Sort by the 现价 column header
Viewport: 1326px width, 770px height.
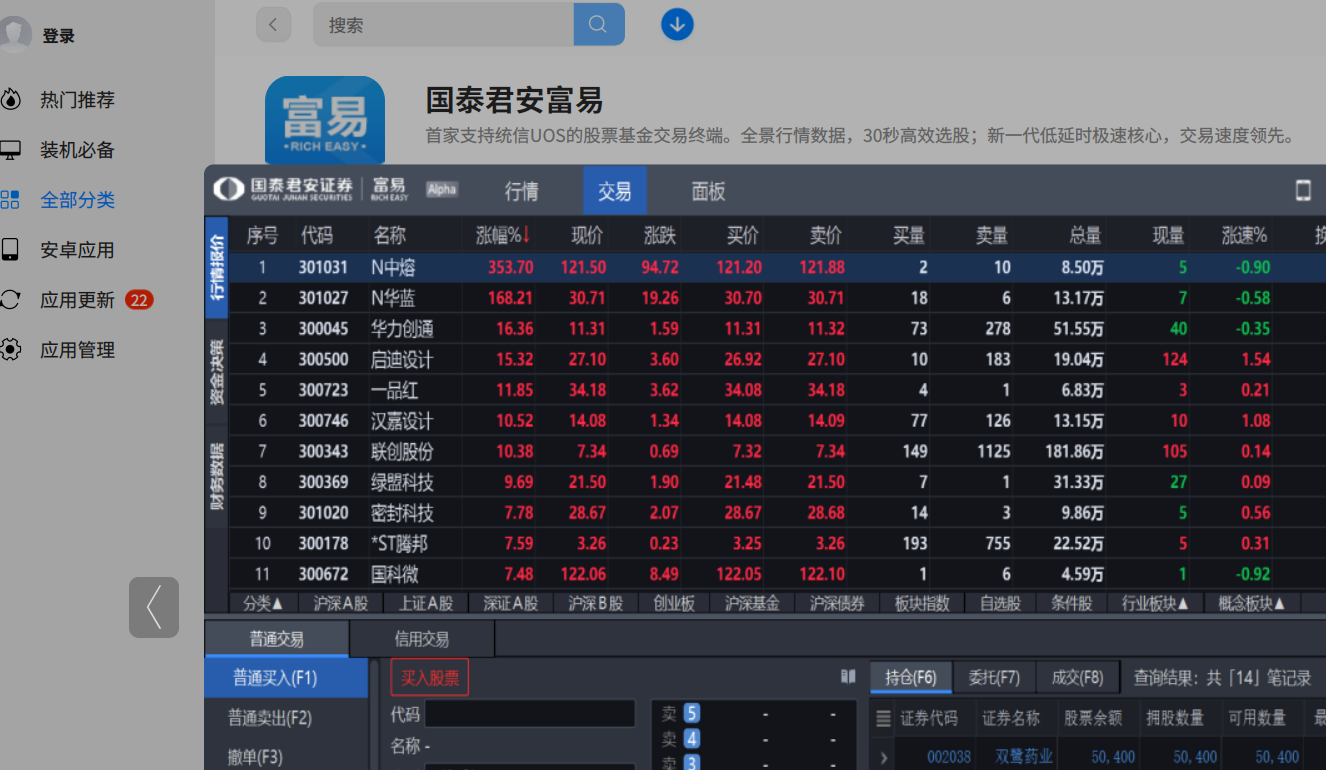click(x=587, y=236)
